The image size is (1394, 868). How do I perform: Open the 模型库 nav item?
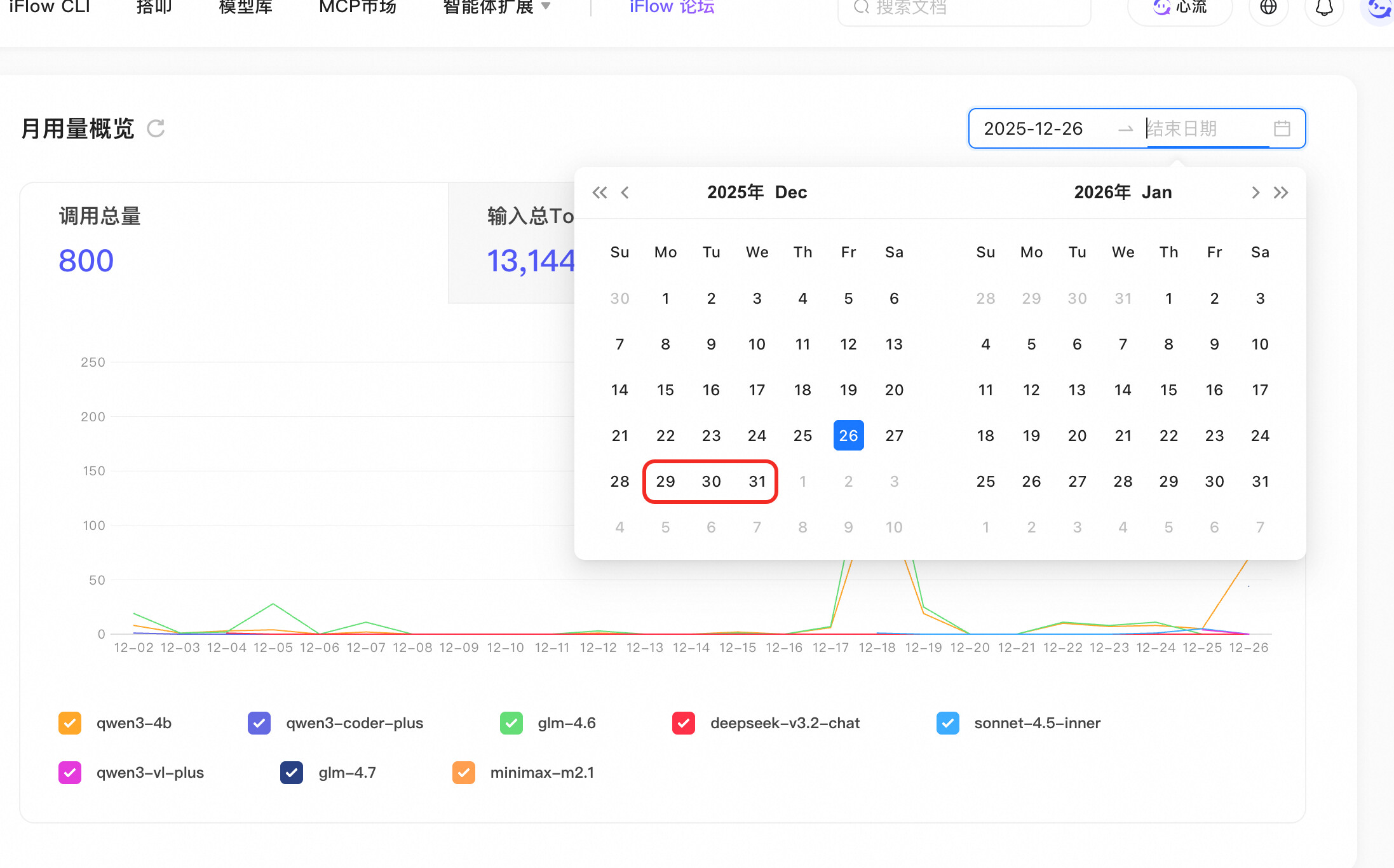click(x=245, y=8)
